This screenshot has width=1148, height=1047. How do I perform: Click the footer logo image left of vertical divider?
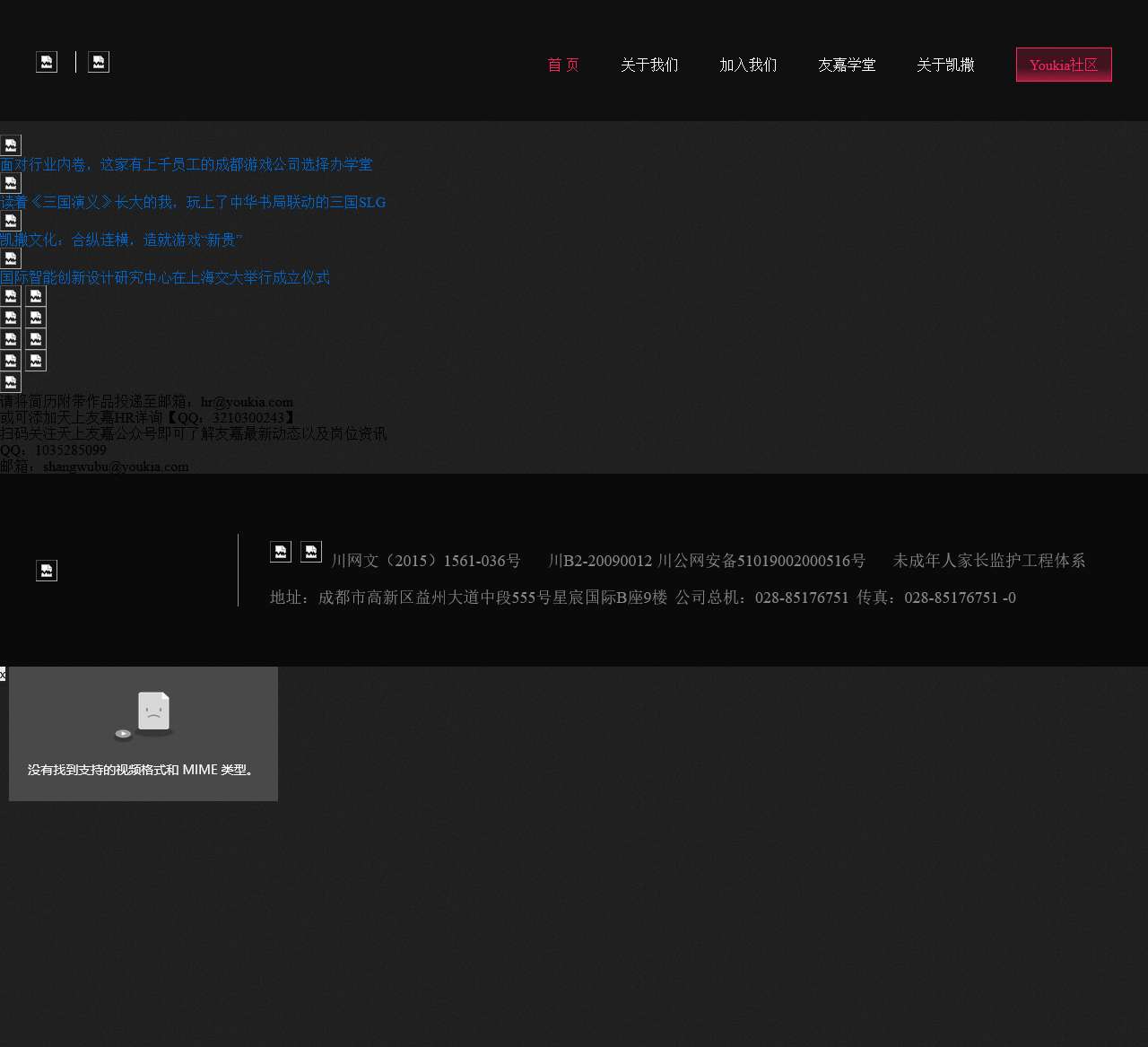coord(47,571)
